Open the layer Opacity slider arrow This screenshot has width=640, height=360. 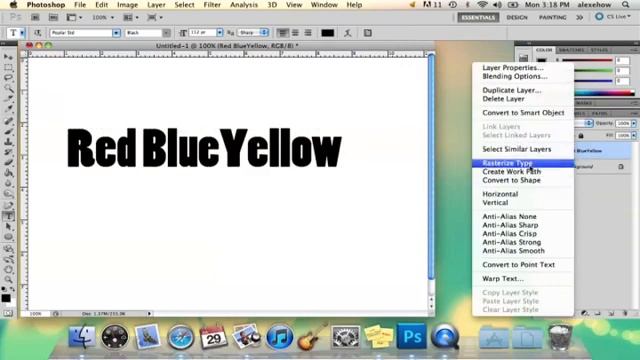pyautogui.click(x=634, y=123)
